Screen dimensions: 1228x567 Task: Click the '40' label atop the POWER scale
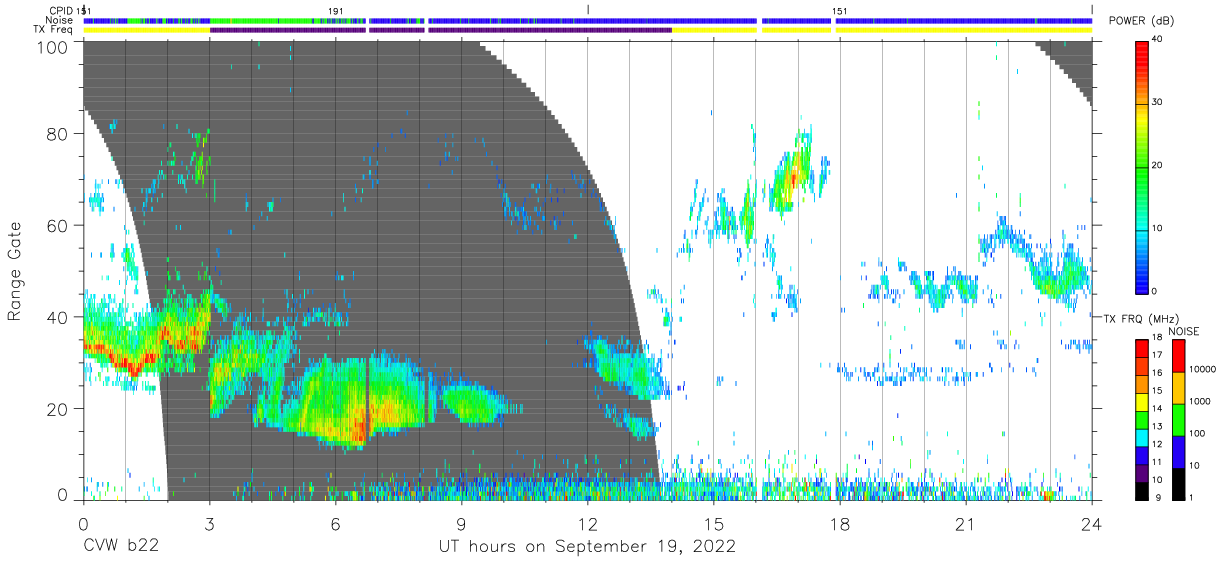tap(1157, 39)
